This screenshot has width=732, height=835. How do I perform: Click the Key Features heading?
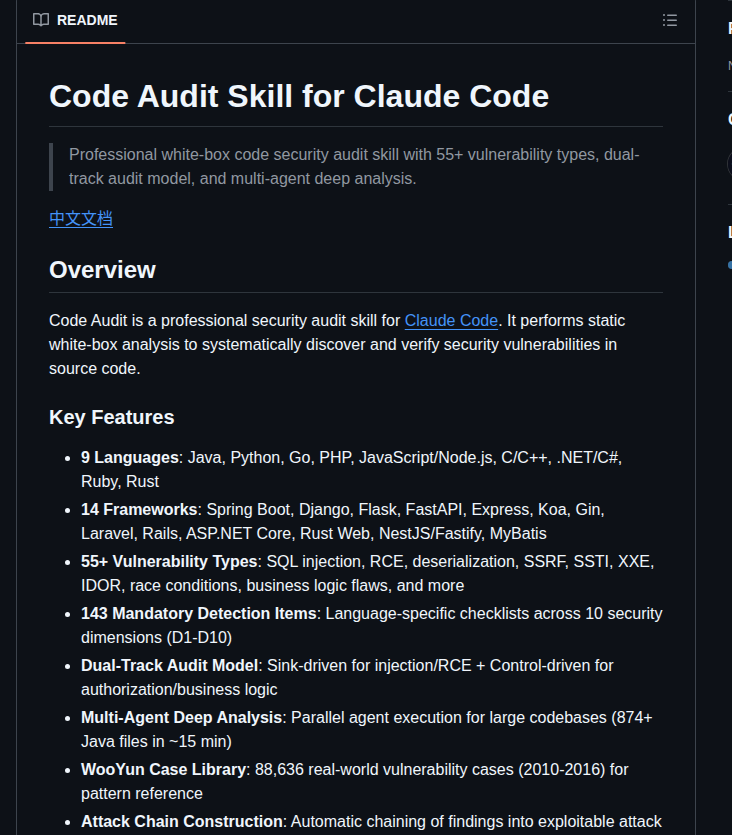pos(111,418)
